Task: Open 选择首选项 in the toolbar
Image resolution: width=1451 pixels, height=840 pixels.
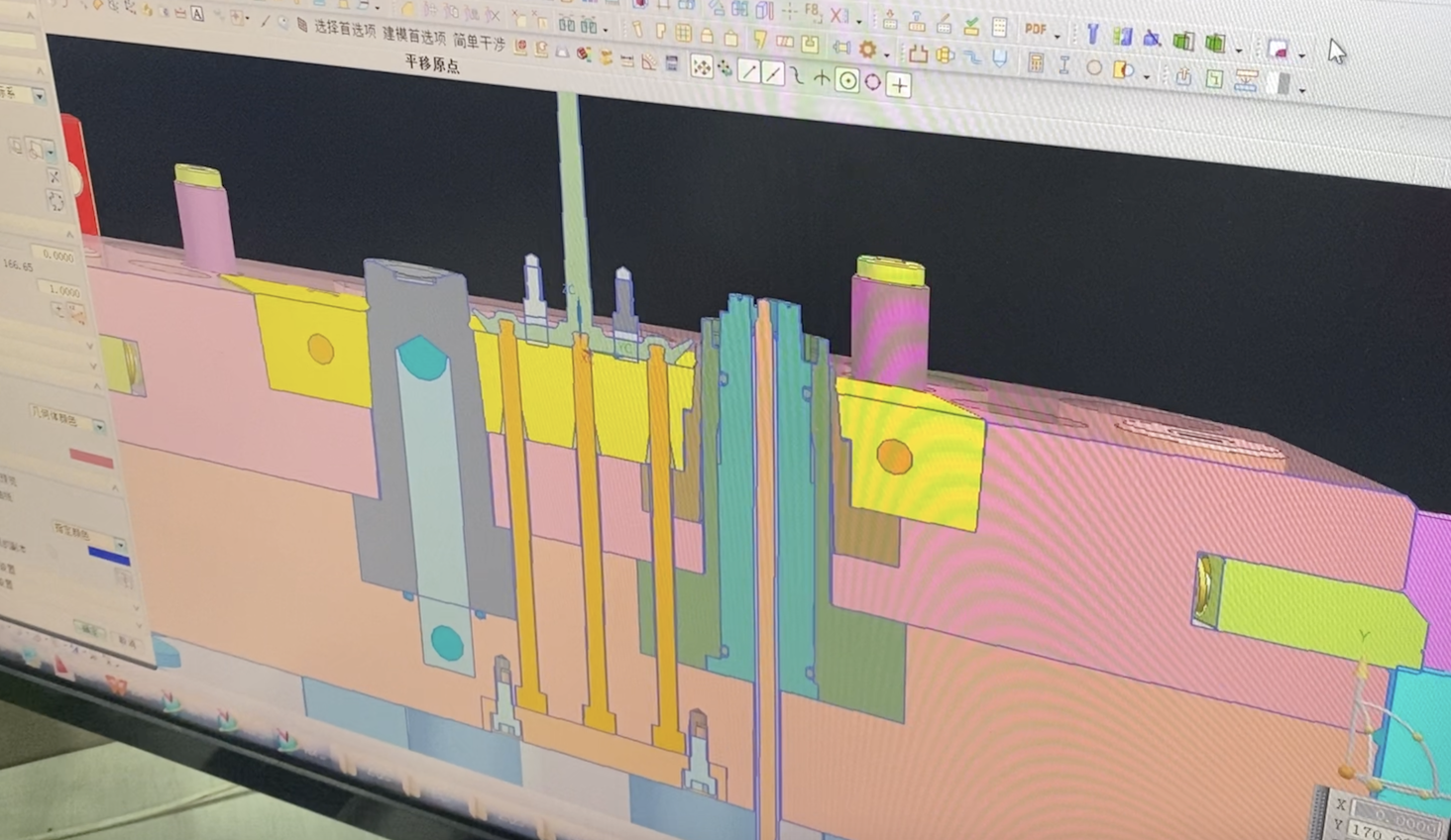Action: [345, 29]
